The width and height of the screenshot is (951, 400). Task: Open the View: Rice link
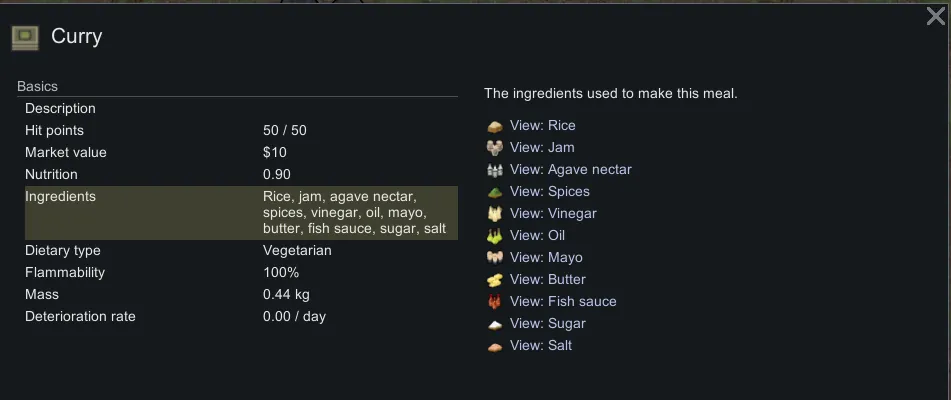tap(543, 126)
